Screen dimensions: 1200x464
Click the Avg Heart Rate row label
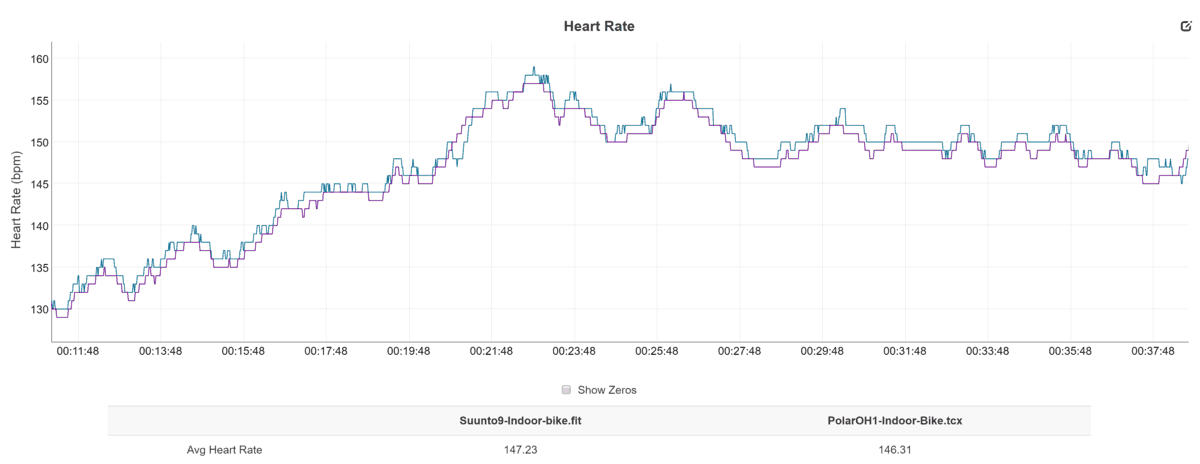(x=224, y=450)
